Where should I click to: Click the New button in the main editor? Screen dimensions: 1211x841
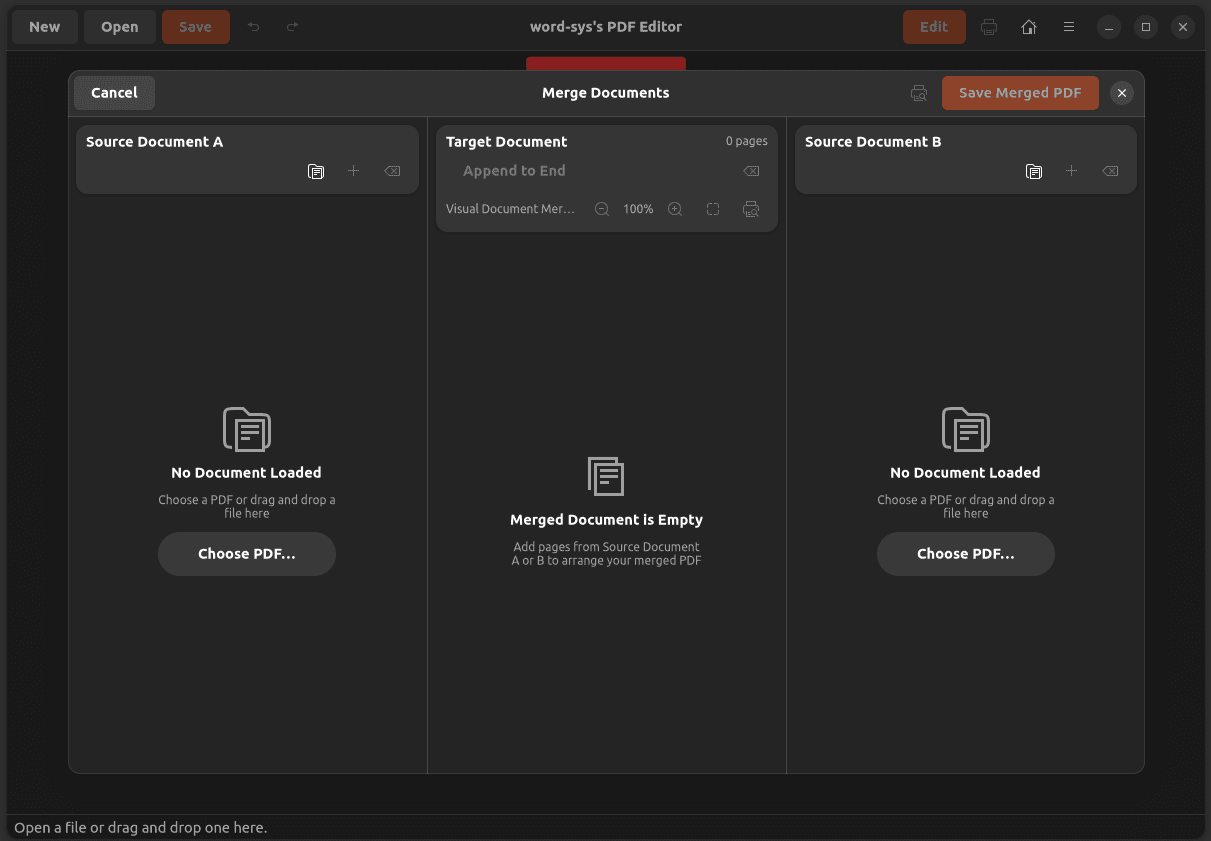tap(44, 27)
